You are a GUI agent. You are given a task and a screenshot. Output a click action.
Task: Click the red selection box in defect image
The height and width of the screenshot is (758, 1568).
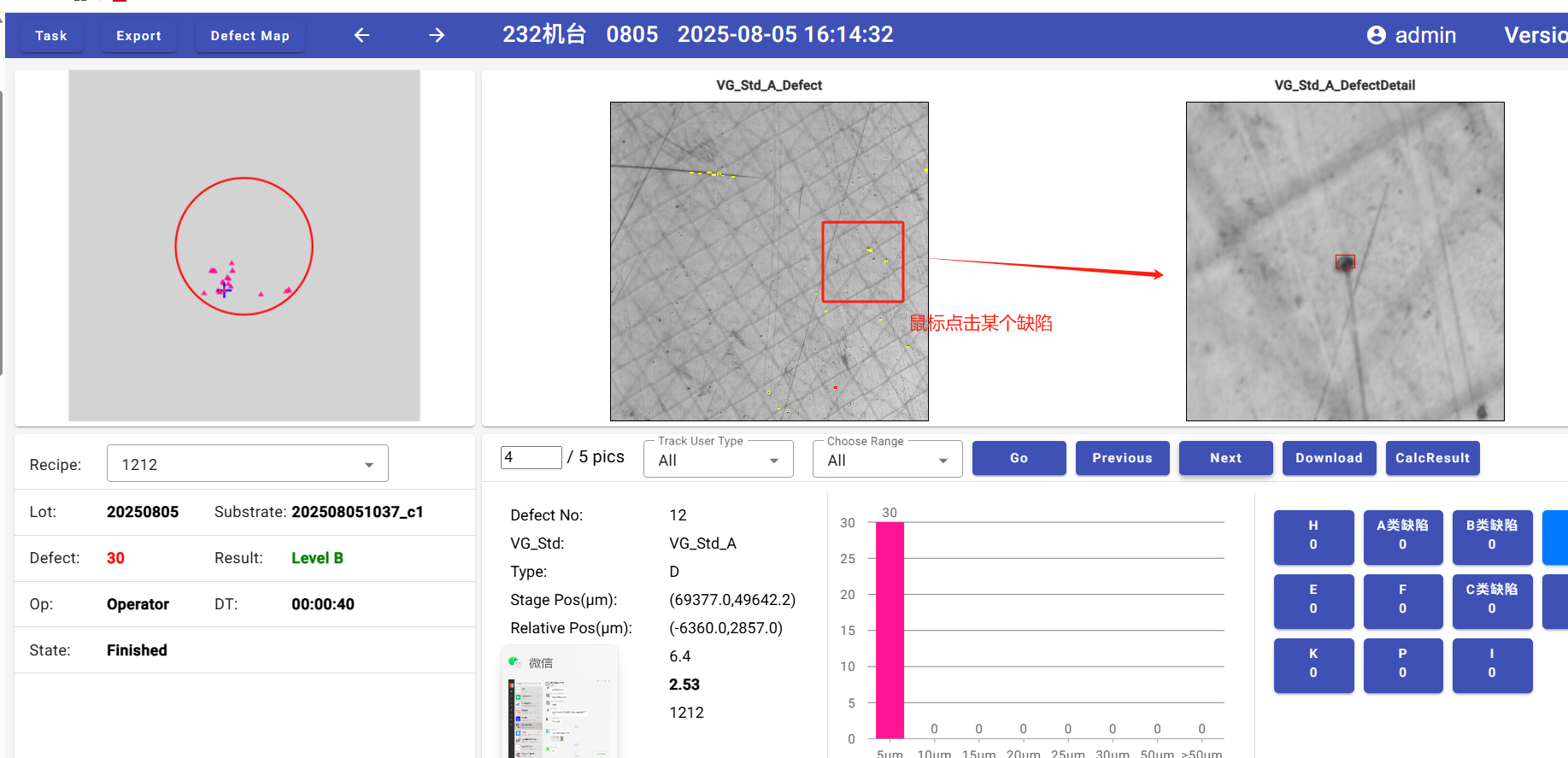tap(862, 261)
